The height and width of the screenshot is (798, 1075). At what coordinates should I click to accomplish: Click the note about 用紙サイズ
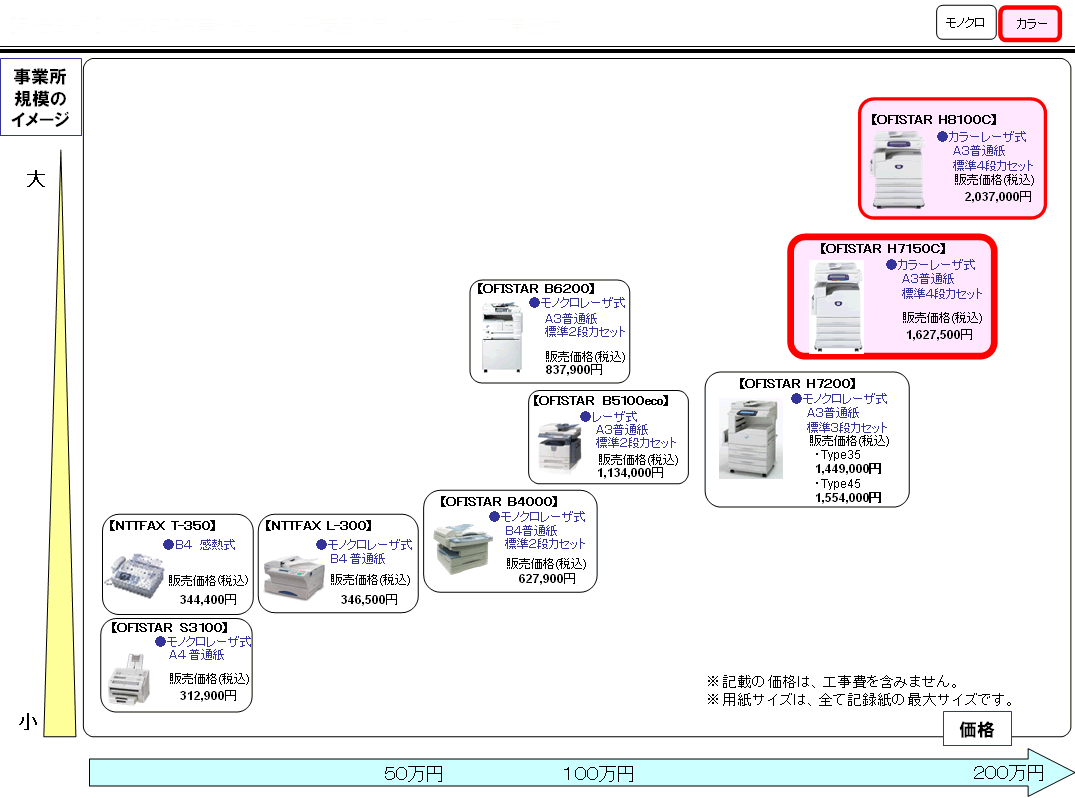point(861,699)
